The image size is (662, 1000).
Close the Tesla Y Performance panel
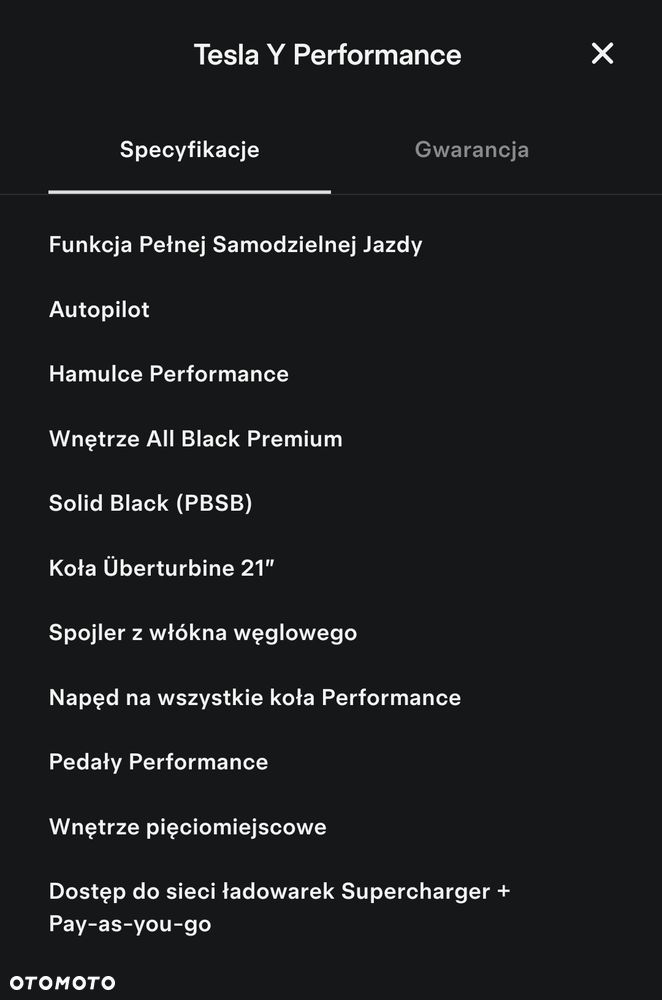pos(602,54)
